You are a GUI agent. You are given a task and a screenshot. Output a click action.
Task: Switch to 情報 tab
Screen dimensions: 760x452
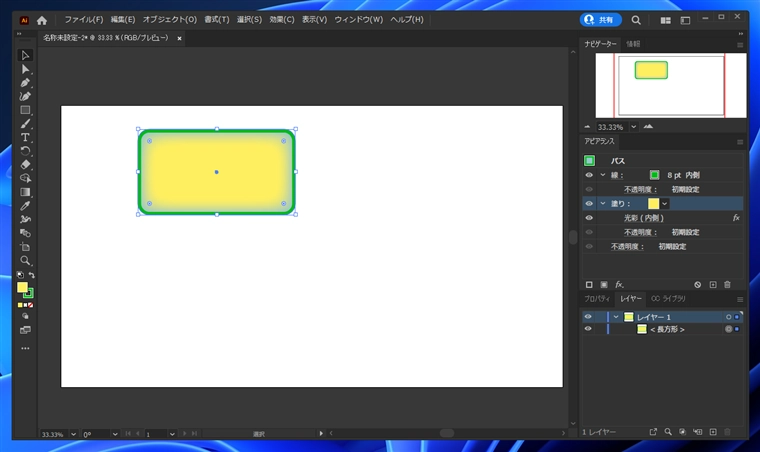pyautogui.click(x=633, y=44)
